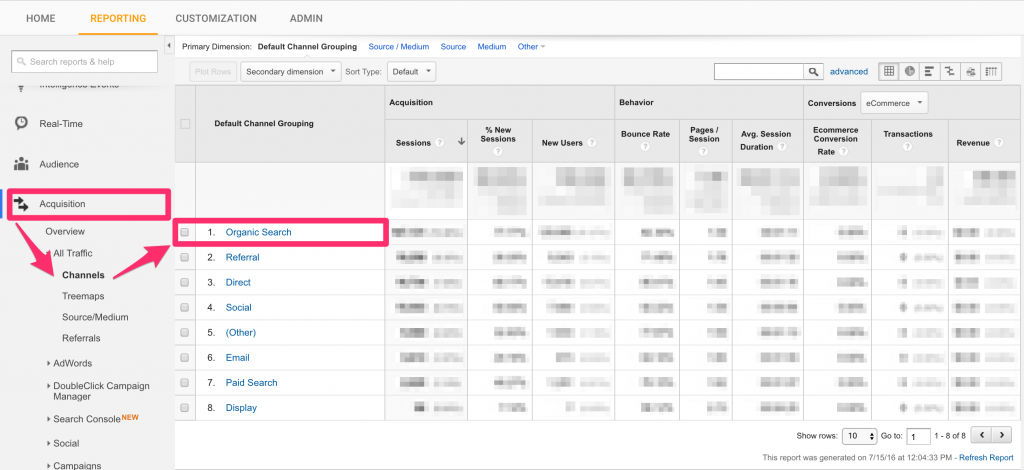Click the Refresh Report link
1024x470 pixels.
[986, 458]
